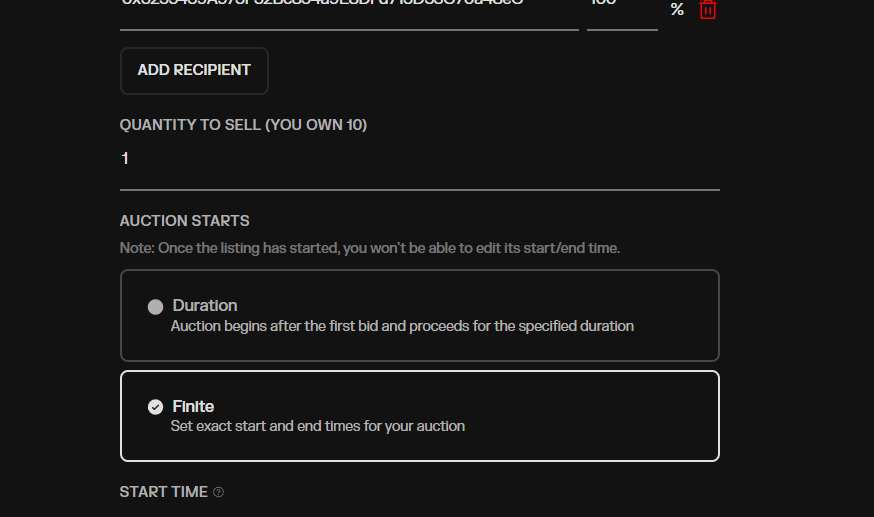Delete the recipient with the red trash icon
Image resolution: width=874 pixels, height=517 pixels.
pos(707,10)
